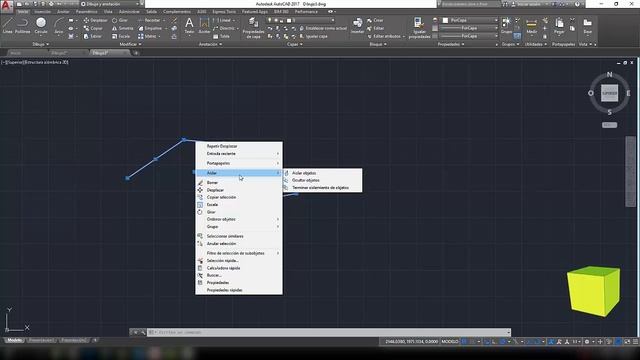640x360 pixels.
Task: Click the Recortar tool in ribbon
Action: pyautogui.click(x=149, y=20)
